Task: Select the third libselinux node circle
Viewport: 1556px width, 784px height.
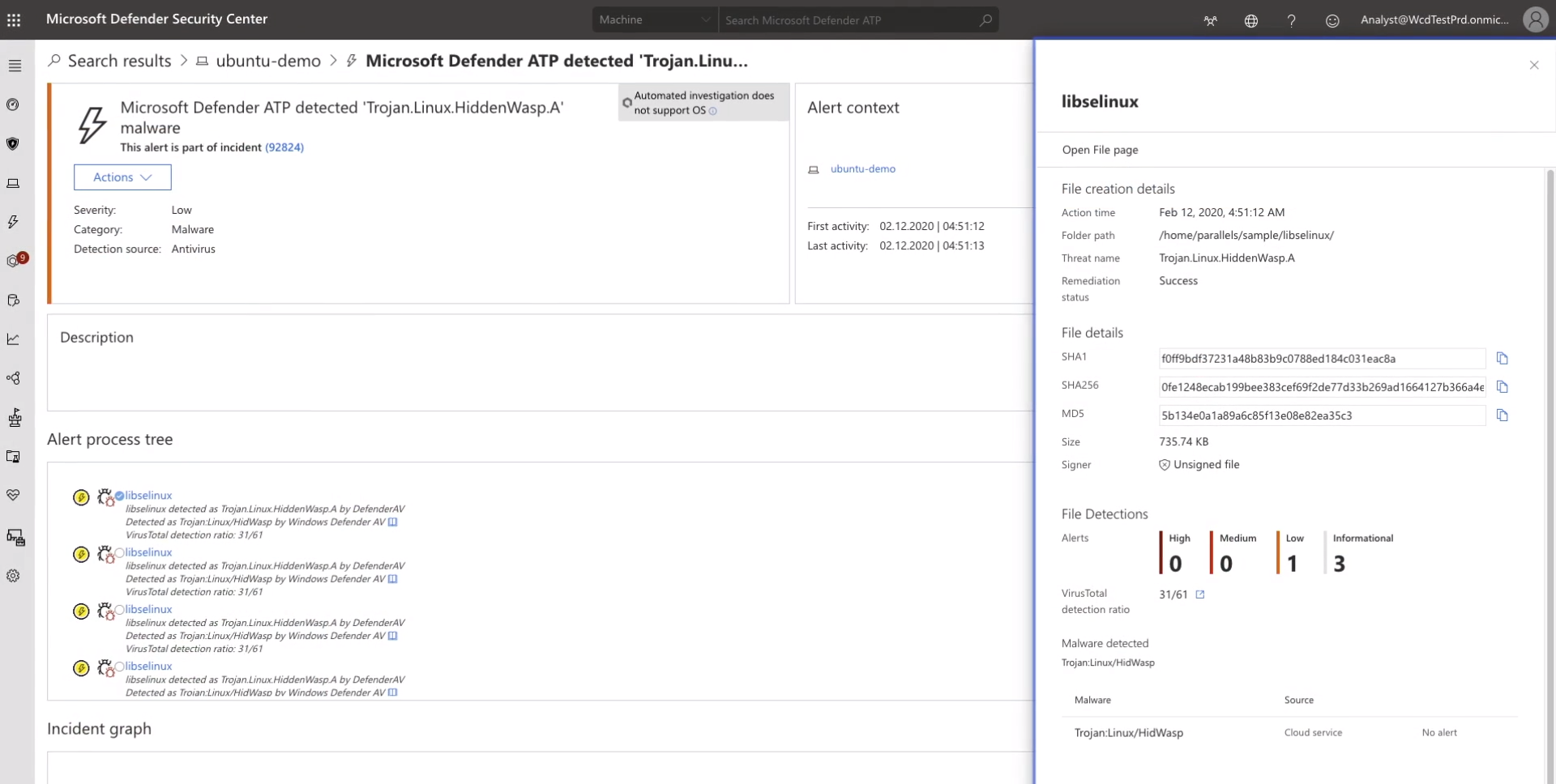Action: 119,610
